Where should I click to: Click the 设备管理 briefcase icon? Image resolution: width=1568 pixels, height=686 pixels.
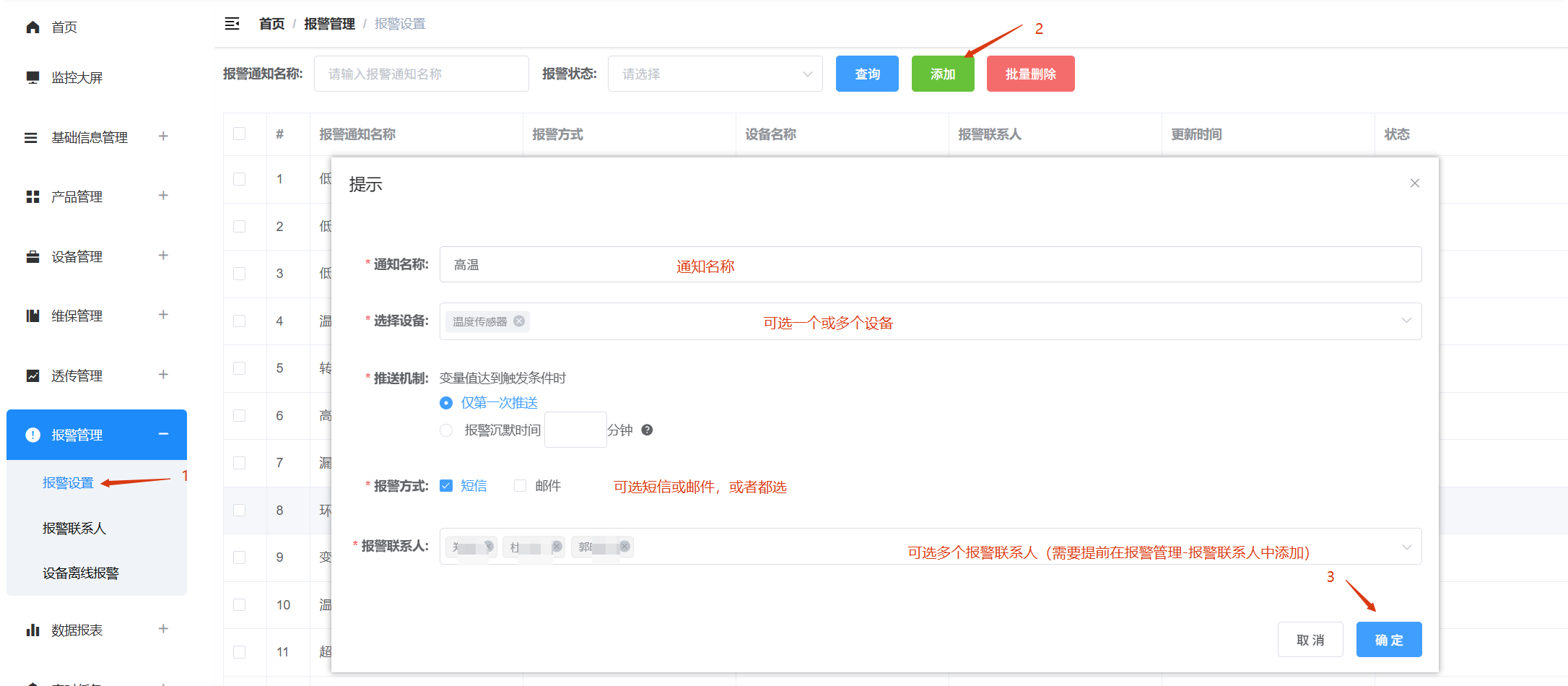(x=32, y=256)
